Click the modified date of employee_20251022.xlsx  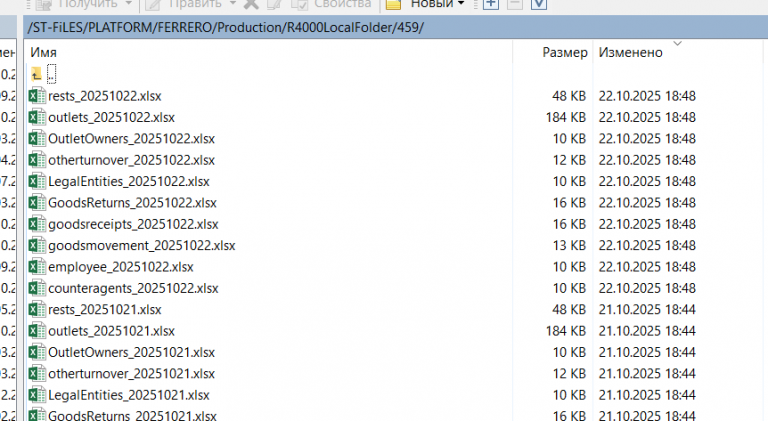point(647,267)
